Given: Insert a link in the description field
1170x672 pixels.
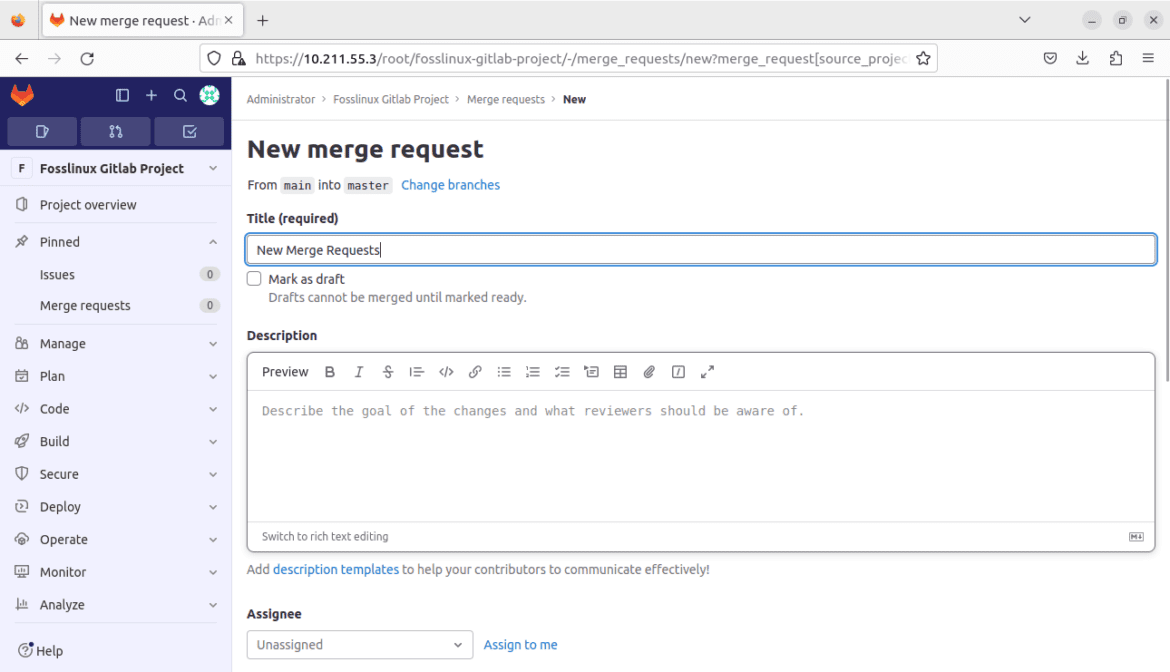Looking at the screenshot, I should pos(475,371).
